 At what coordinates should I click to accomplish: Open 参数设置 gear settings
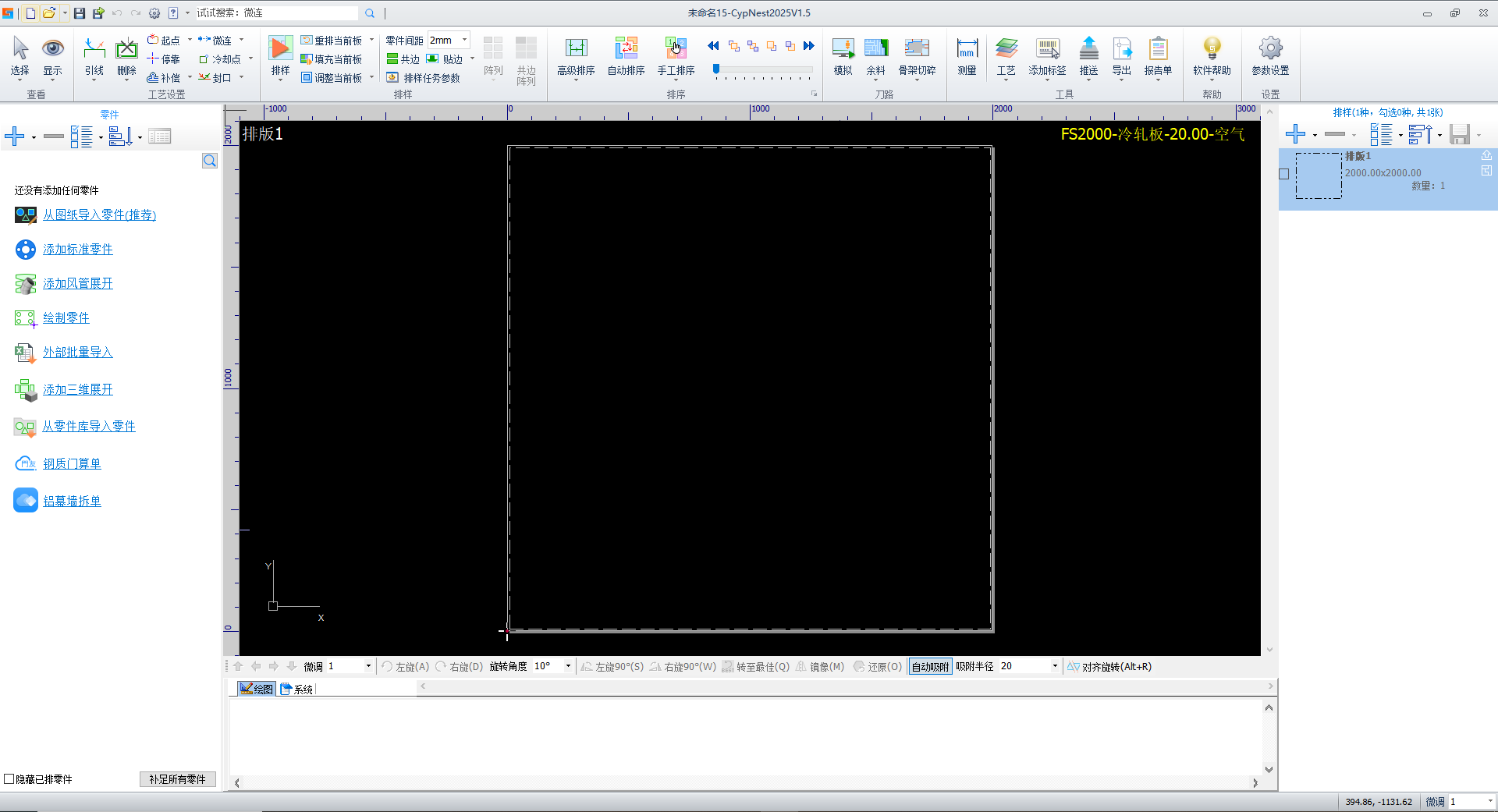pyautogui.click(x=1270, y=56)
